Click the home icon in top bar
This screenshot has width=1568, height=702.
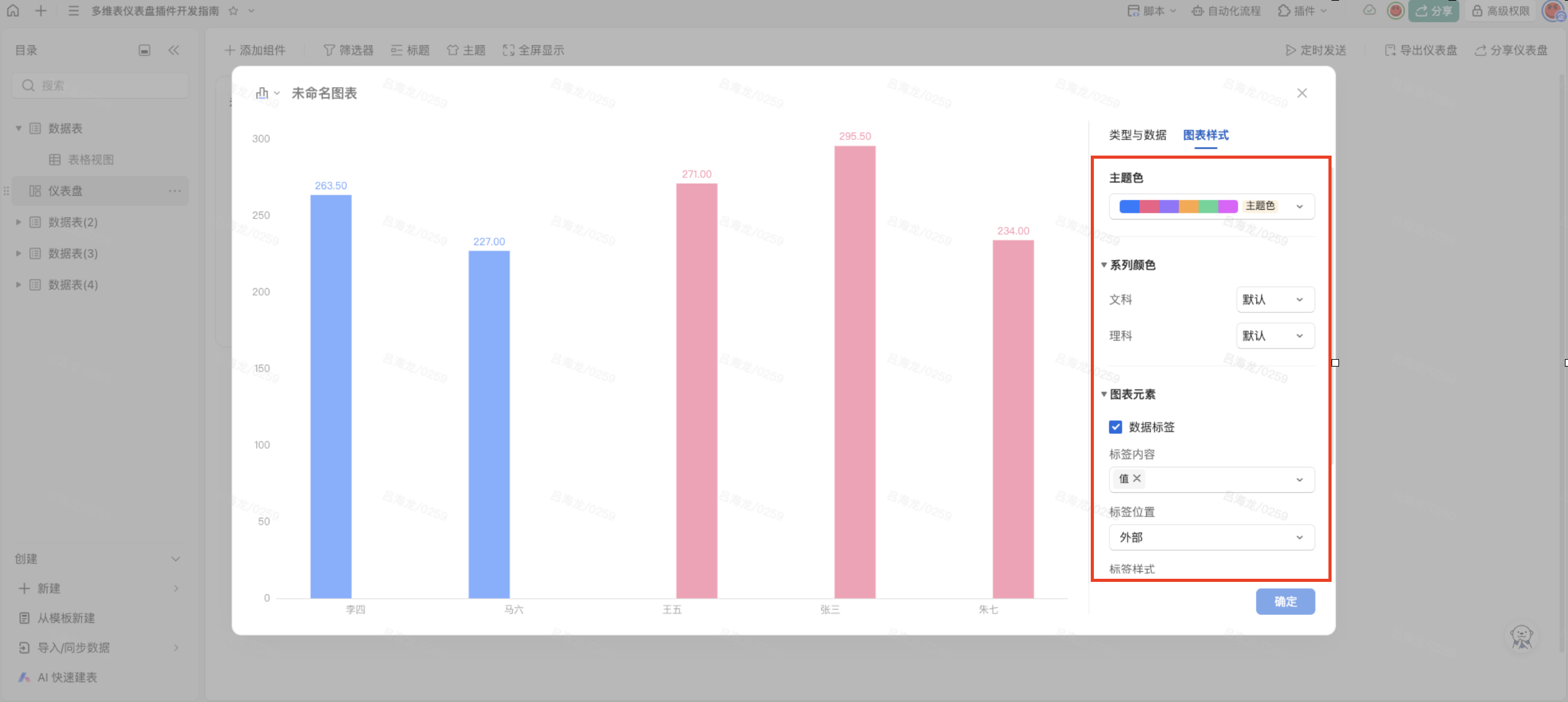point(13,11)
